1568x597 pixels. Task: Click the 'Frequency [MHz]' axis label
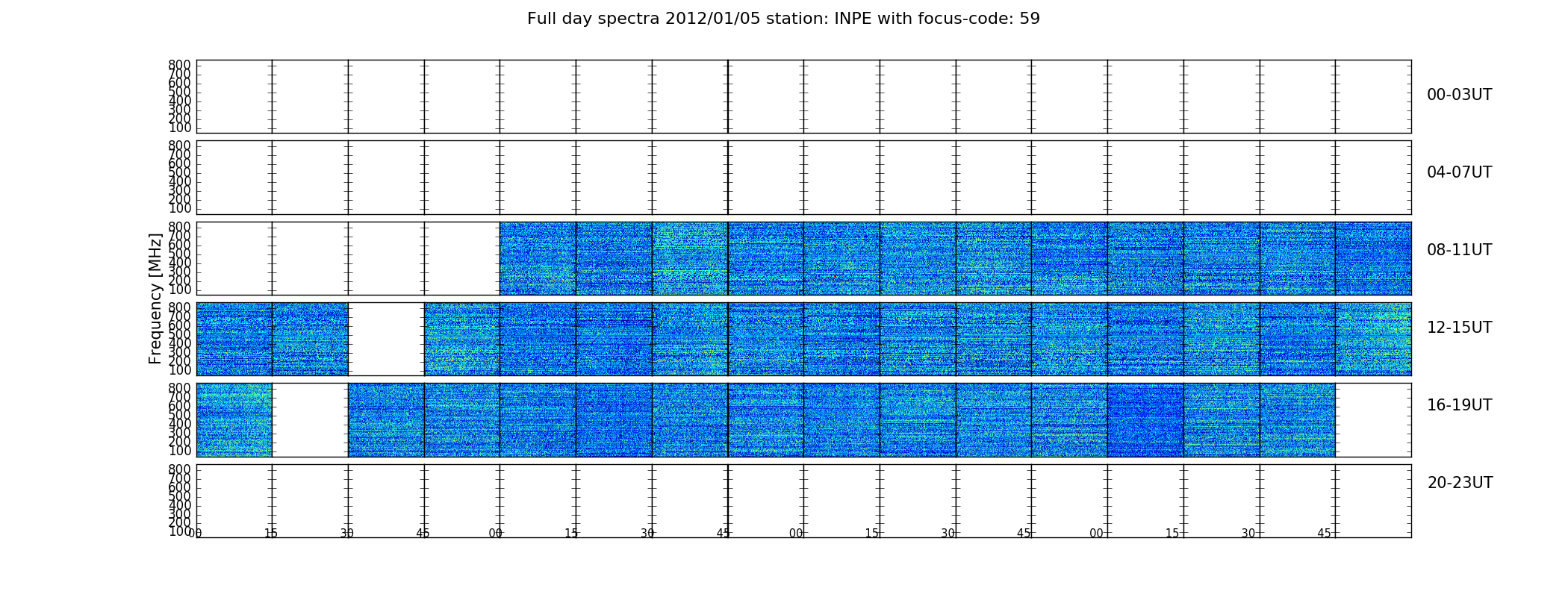pos(155,298)
